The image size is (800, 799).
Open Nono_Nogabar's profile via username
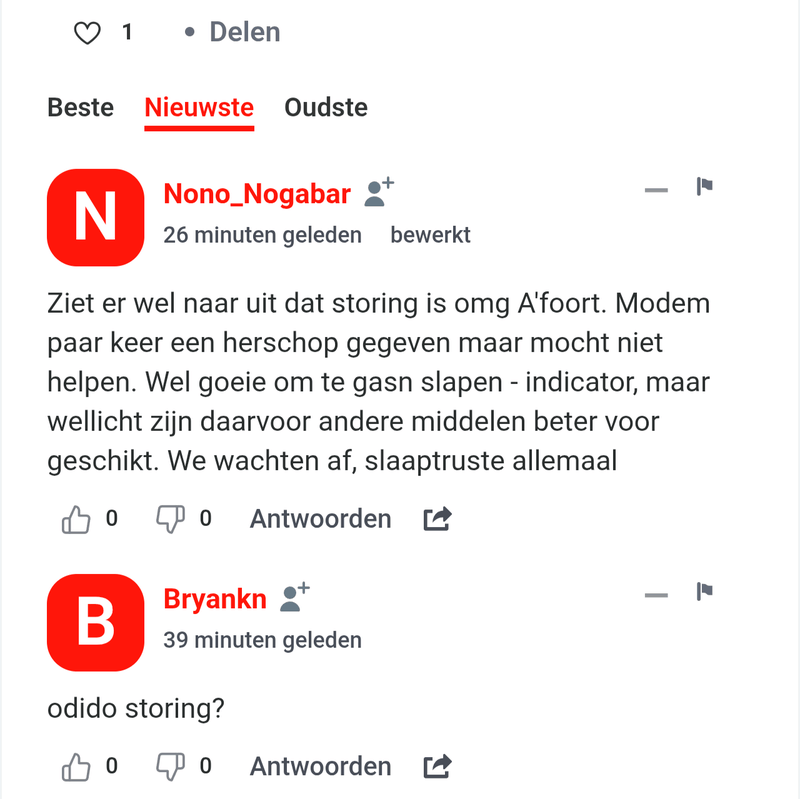[x=257, y=193]
